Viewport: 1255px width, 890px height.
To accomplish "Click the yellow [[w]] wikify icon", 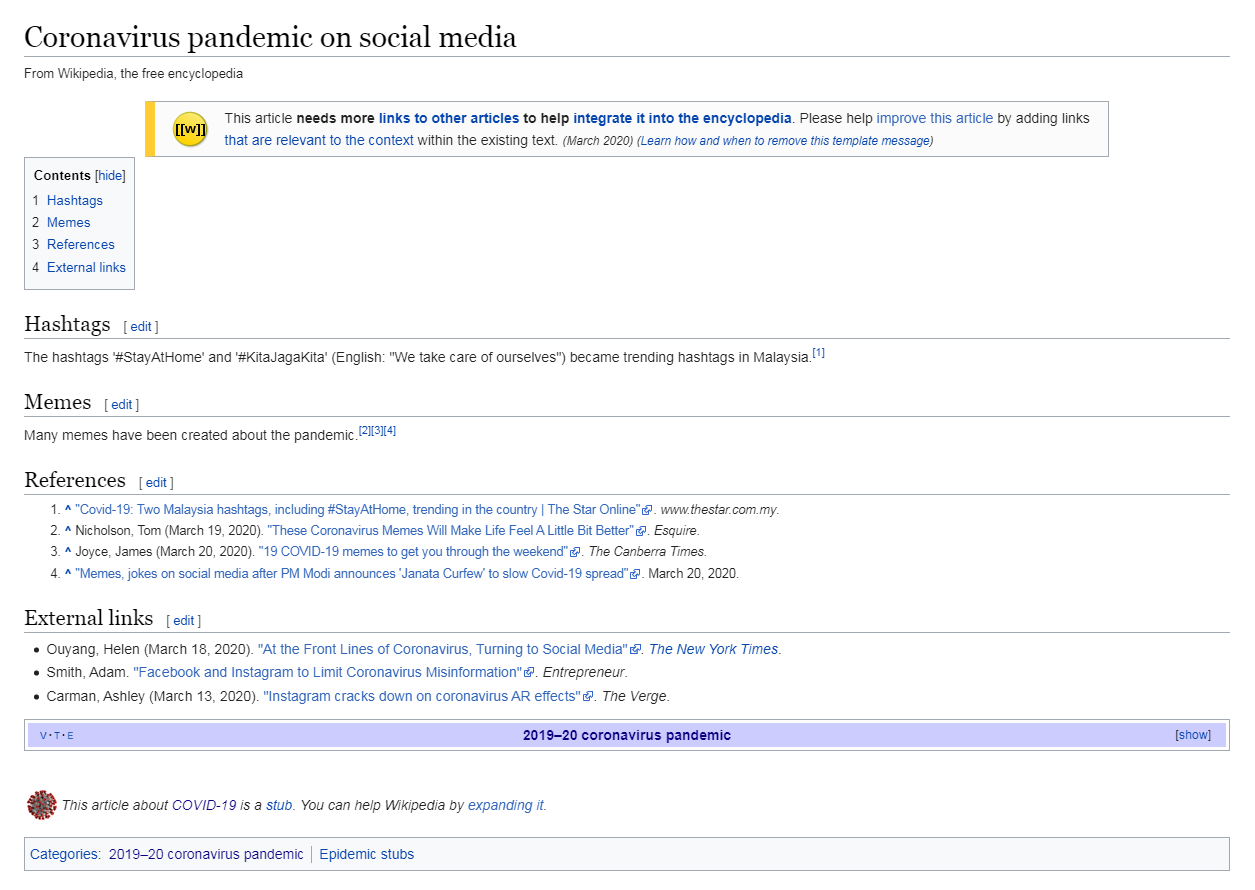I will 190,129.
